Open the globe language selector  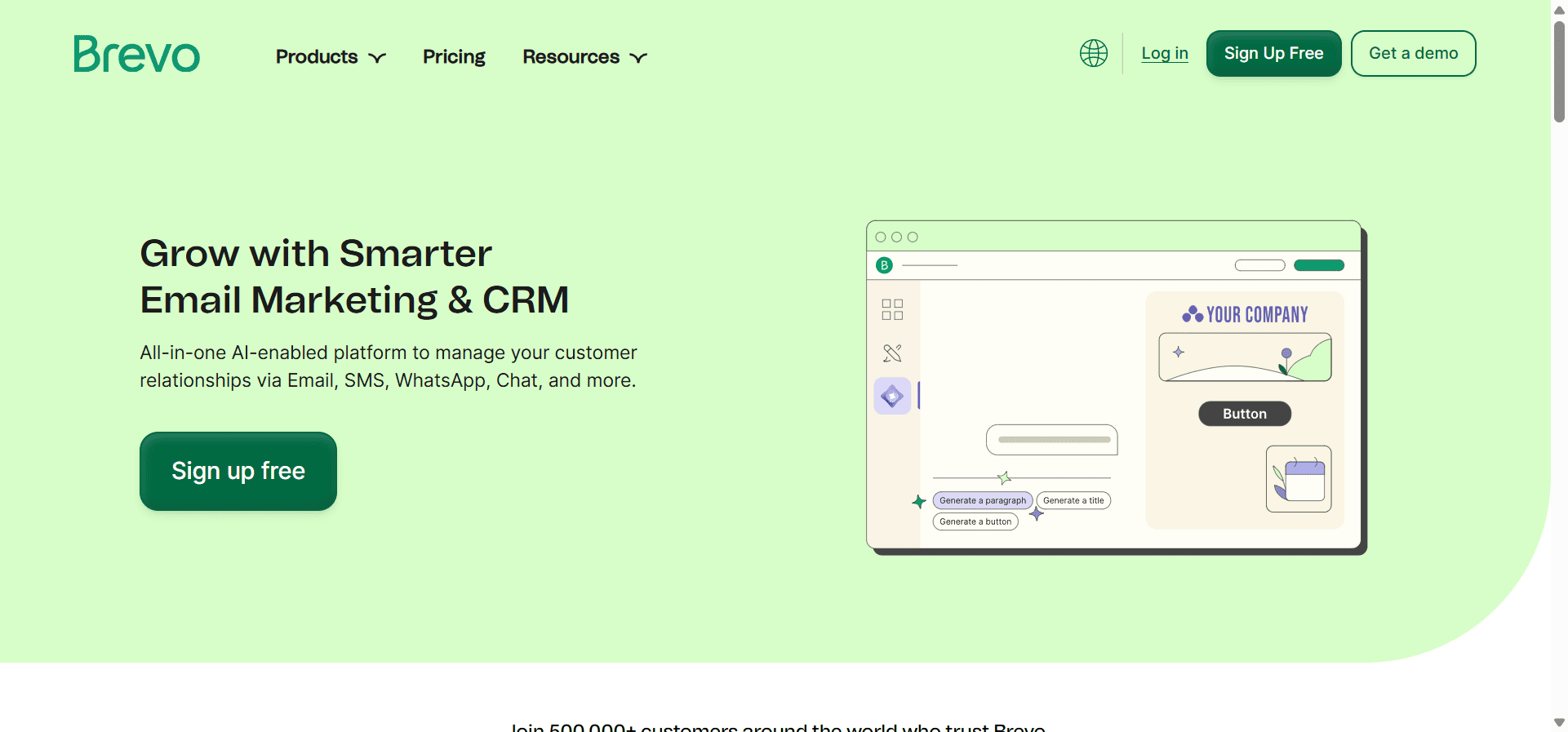(1094, 53)
